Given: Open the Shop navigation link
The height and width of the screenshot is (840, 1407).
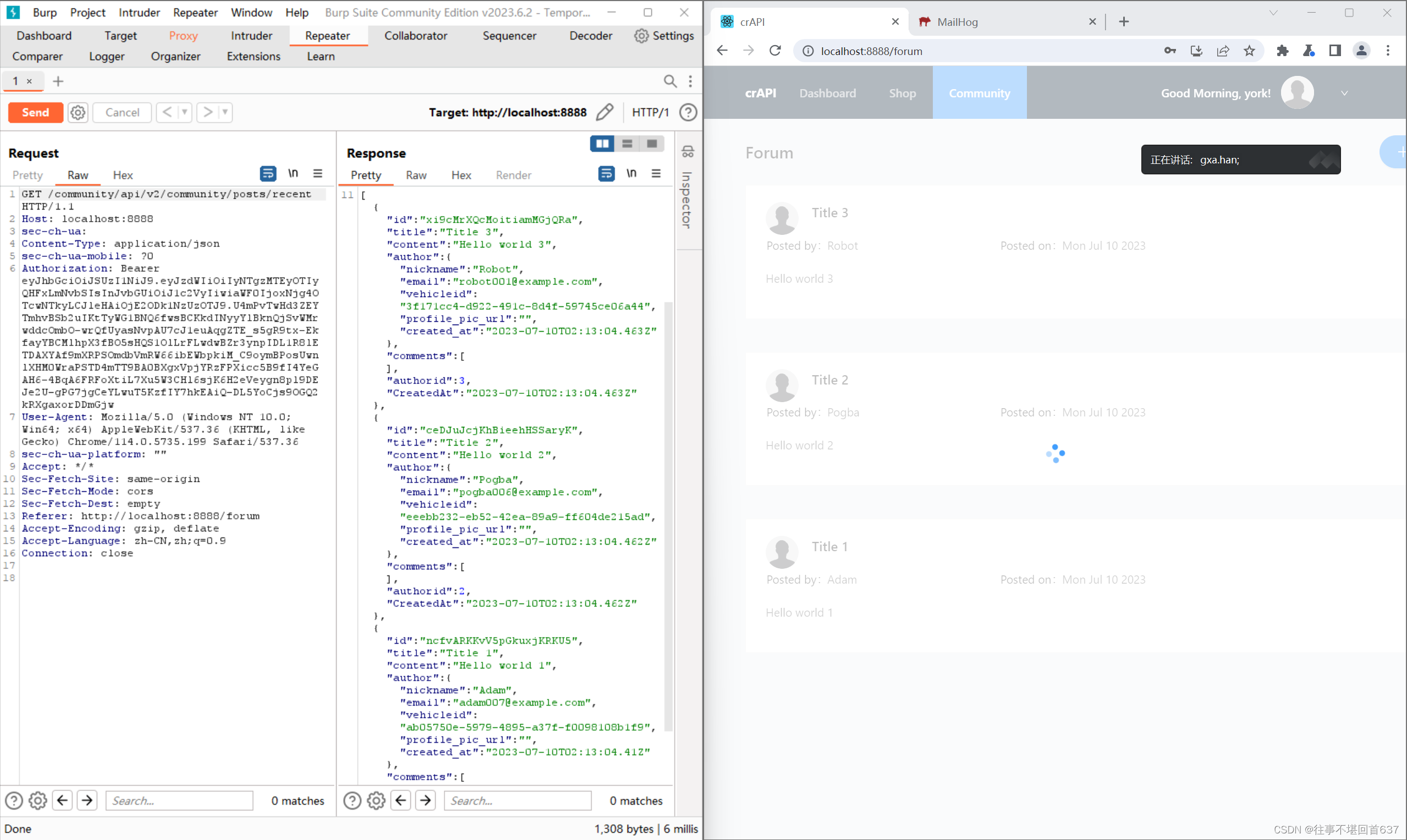Looking at the screenshot, I should pyautogui.click(x=902, y=94).
